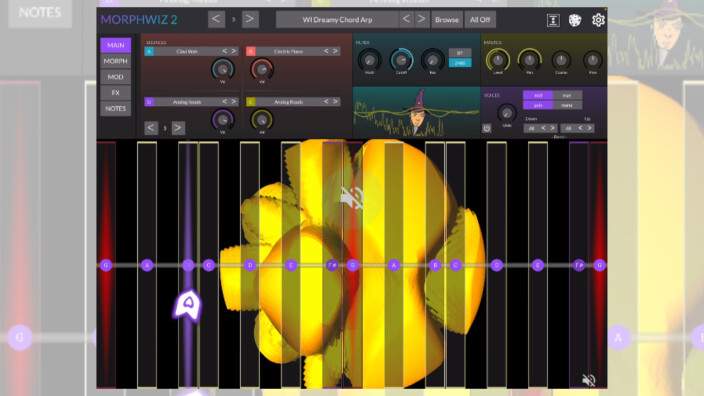Image resolution: width=704 pixels, height=396 pixels.
Task: Tap the first A note marker
Action: pyautogui.click(x=147, y=265)
